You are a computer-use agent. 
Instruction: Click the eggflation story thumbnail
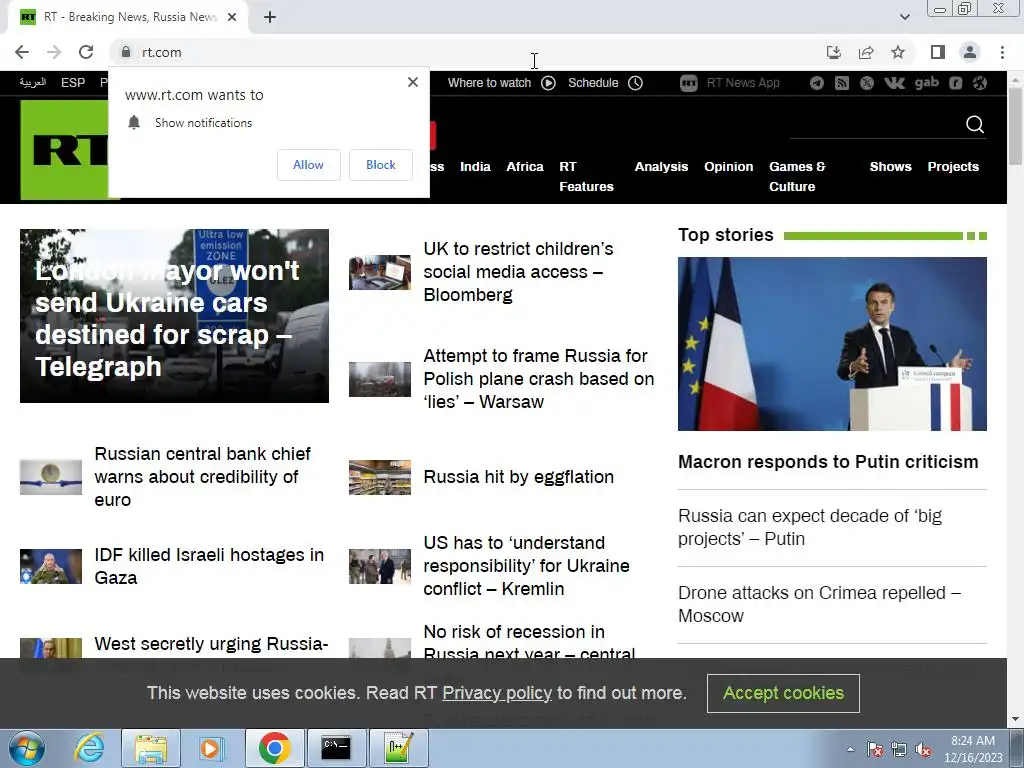click(x=379, y=477)
